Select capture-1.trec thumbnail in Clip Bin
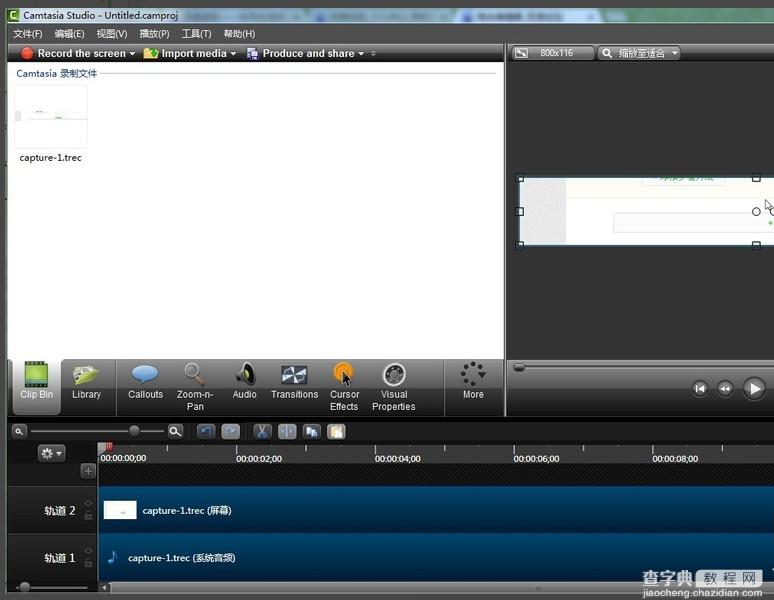 [x=51, y=116]
